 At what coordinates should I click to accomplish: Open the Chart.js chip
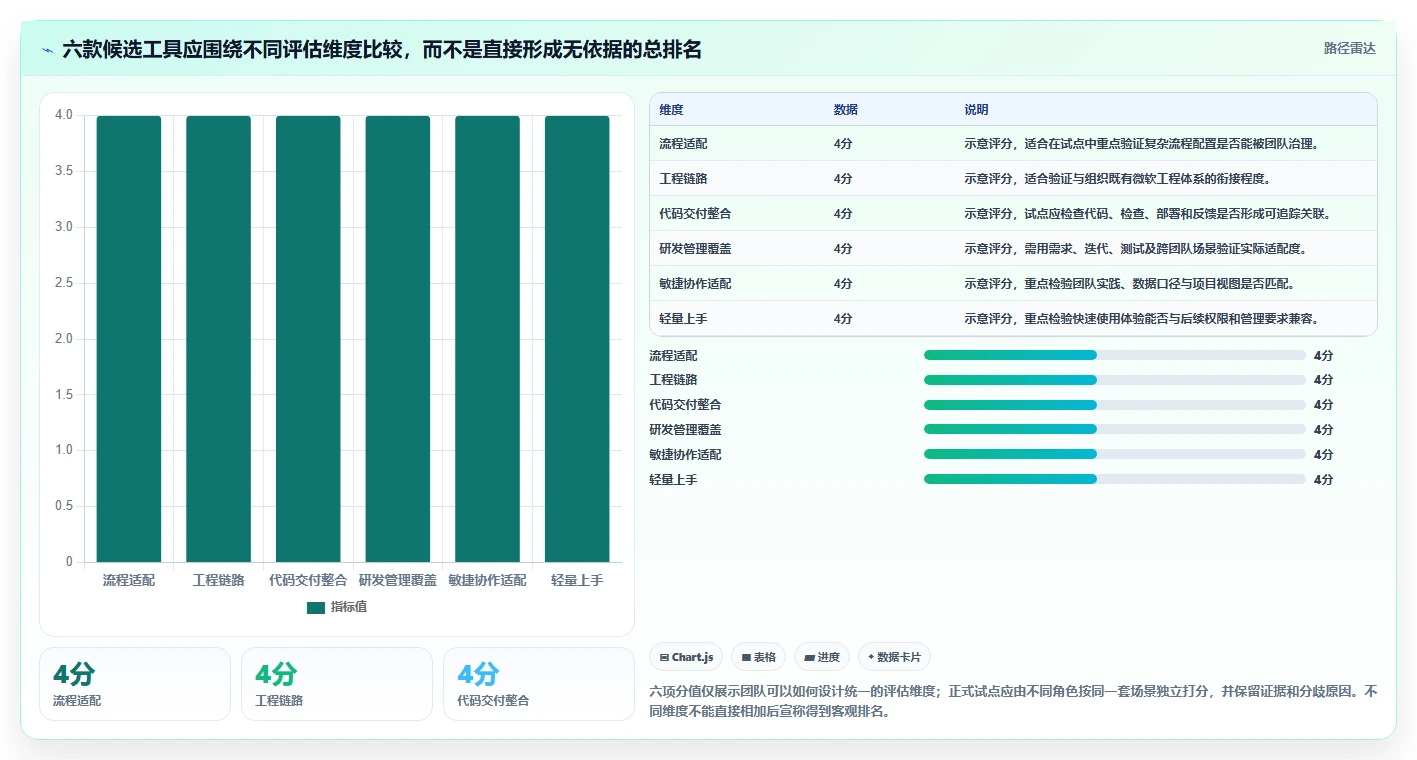(x=686, y=657)
